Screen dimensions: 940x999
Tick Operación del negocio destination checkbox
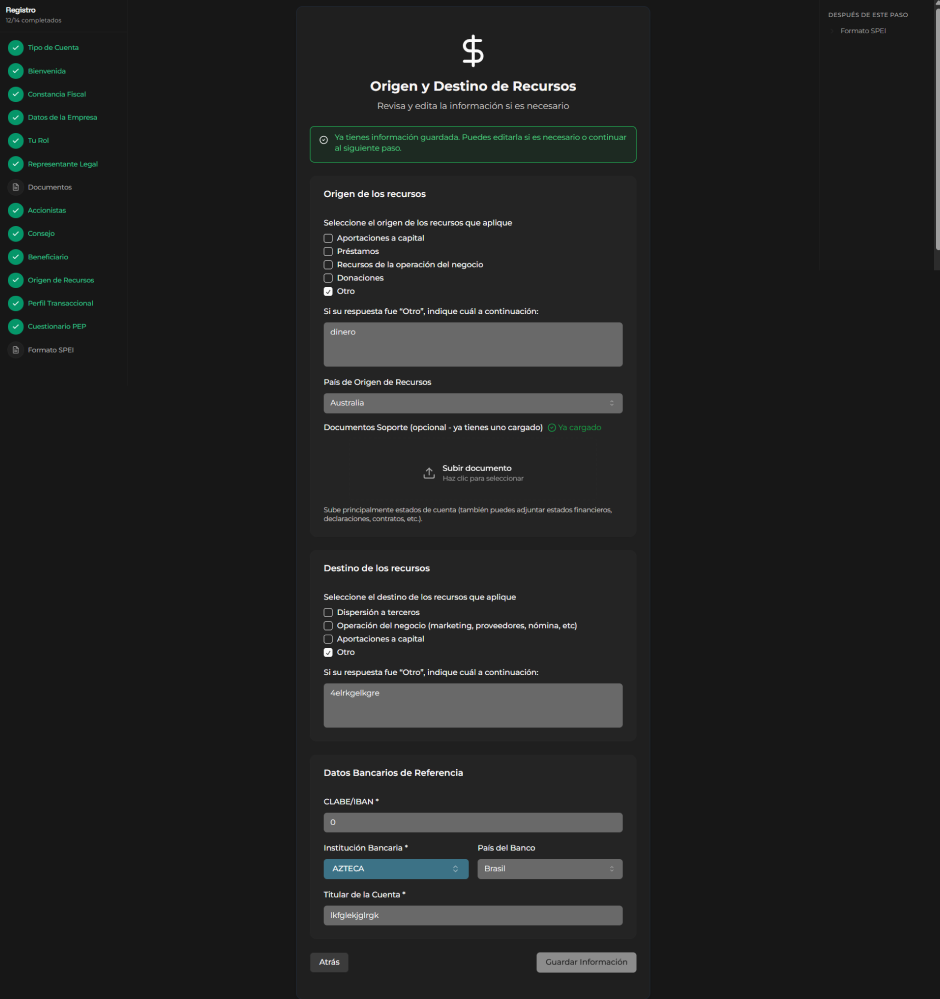(328, 626)
